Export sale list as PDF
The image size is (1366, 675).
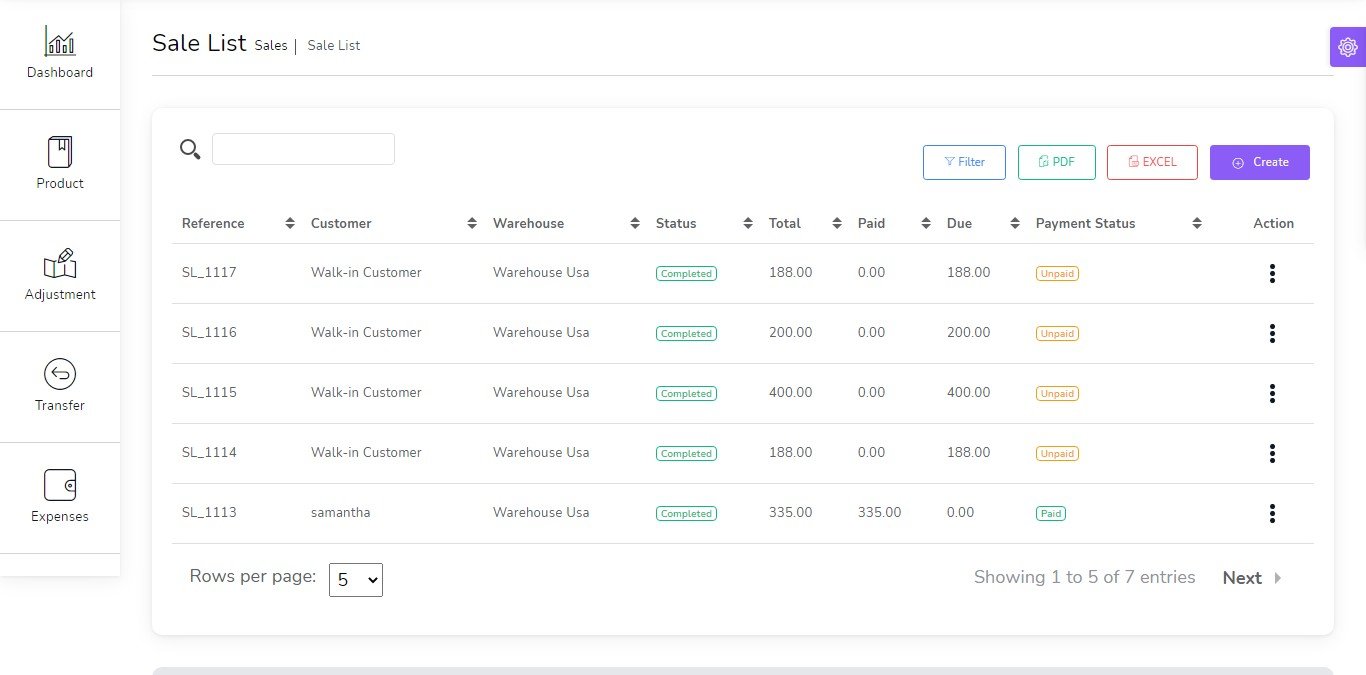tap(1056, 162)
